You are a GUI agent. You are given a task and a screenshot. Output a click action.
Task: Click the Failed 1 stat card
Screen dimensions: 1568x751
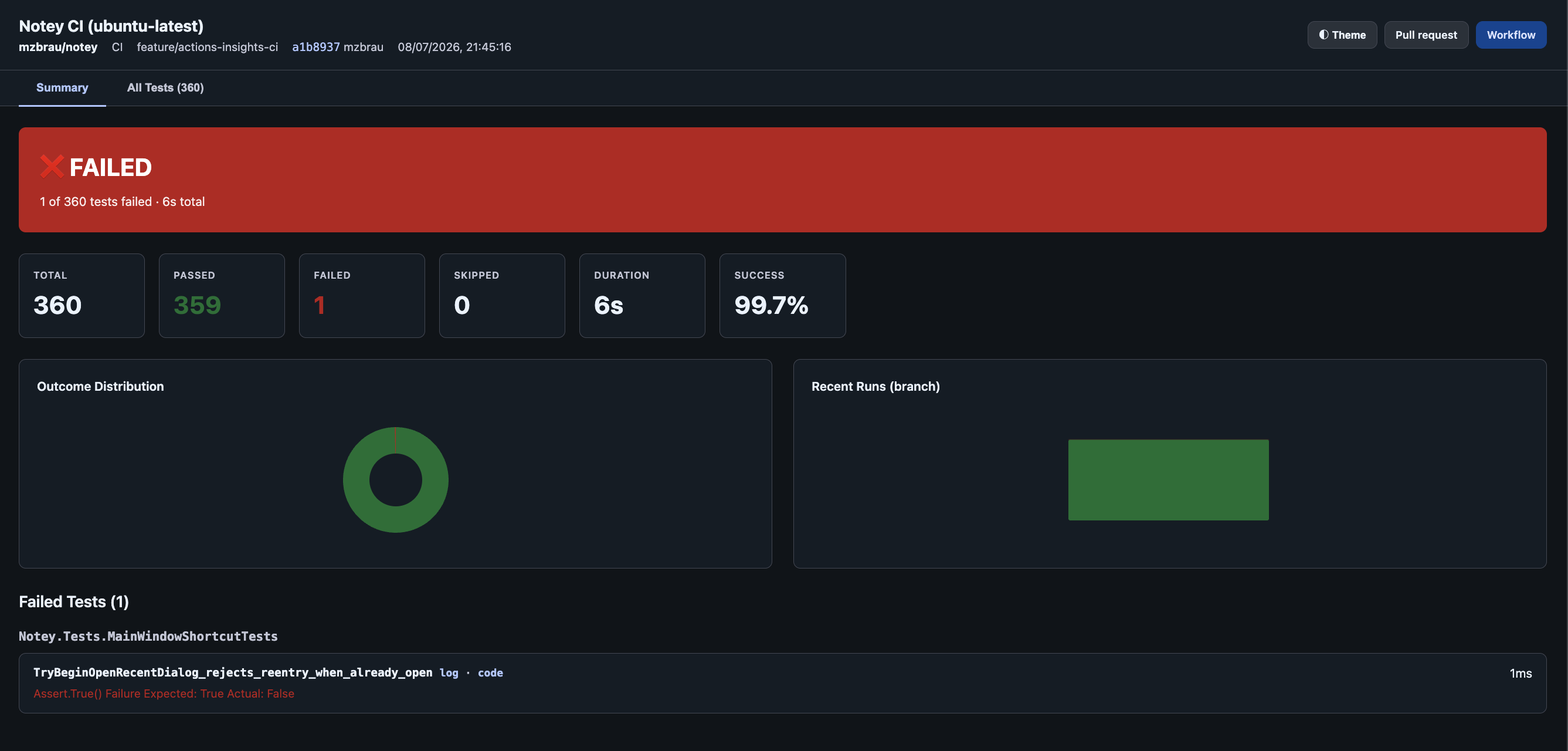tap(362, 295)
